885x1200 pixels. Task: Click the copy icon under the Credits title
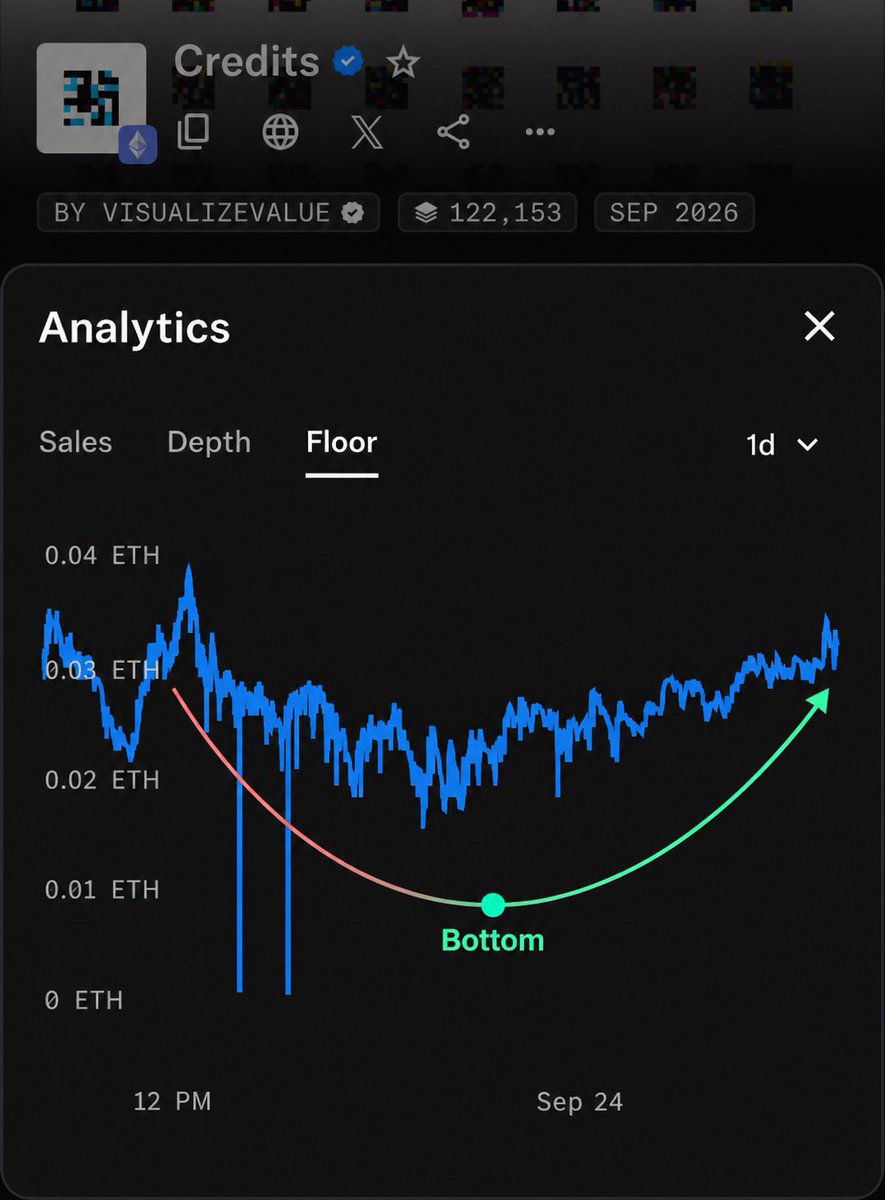point(193,132)
